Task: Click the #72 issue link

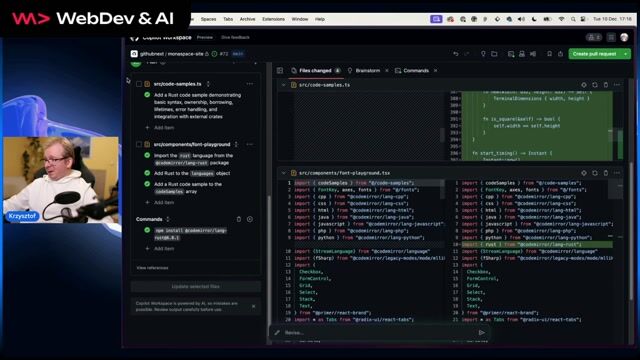Action: [224, 54]
